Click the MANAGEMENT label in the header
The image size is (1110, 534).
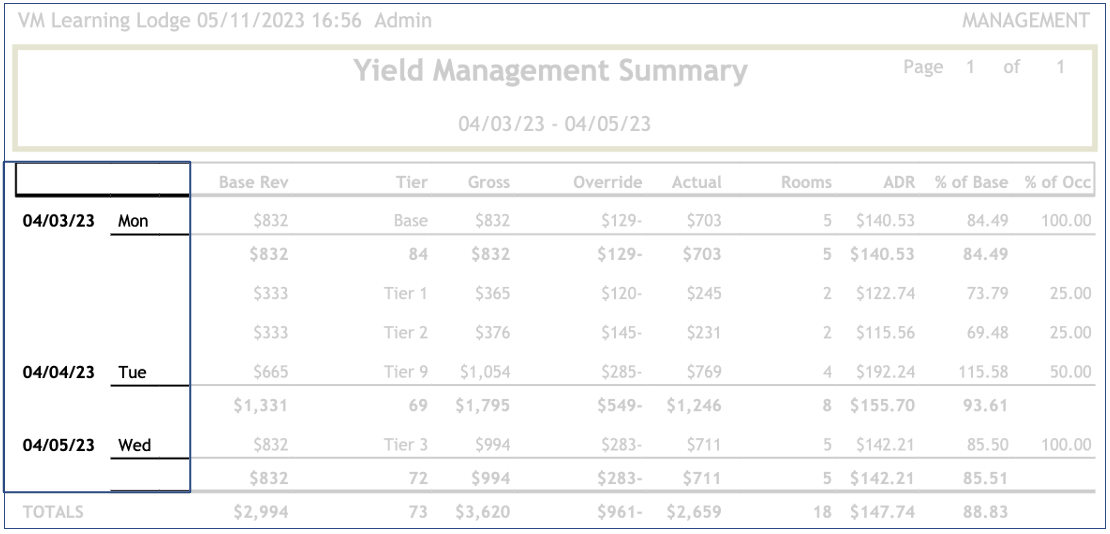(x=1026, y=20)
